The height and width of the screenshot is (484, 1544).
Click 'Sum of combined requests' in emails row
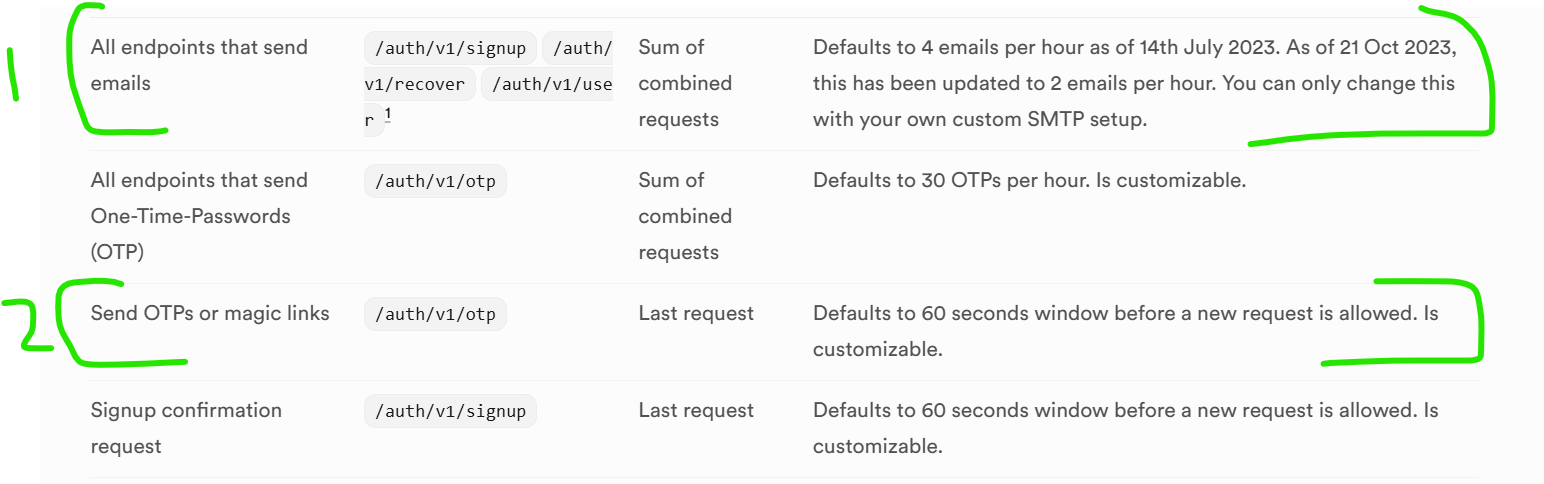point(684,83)
